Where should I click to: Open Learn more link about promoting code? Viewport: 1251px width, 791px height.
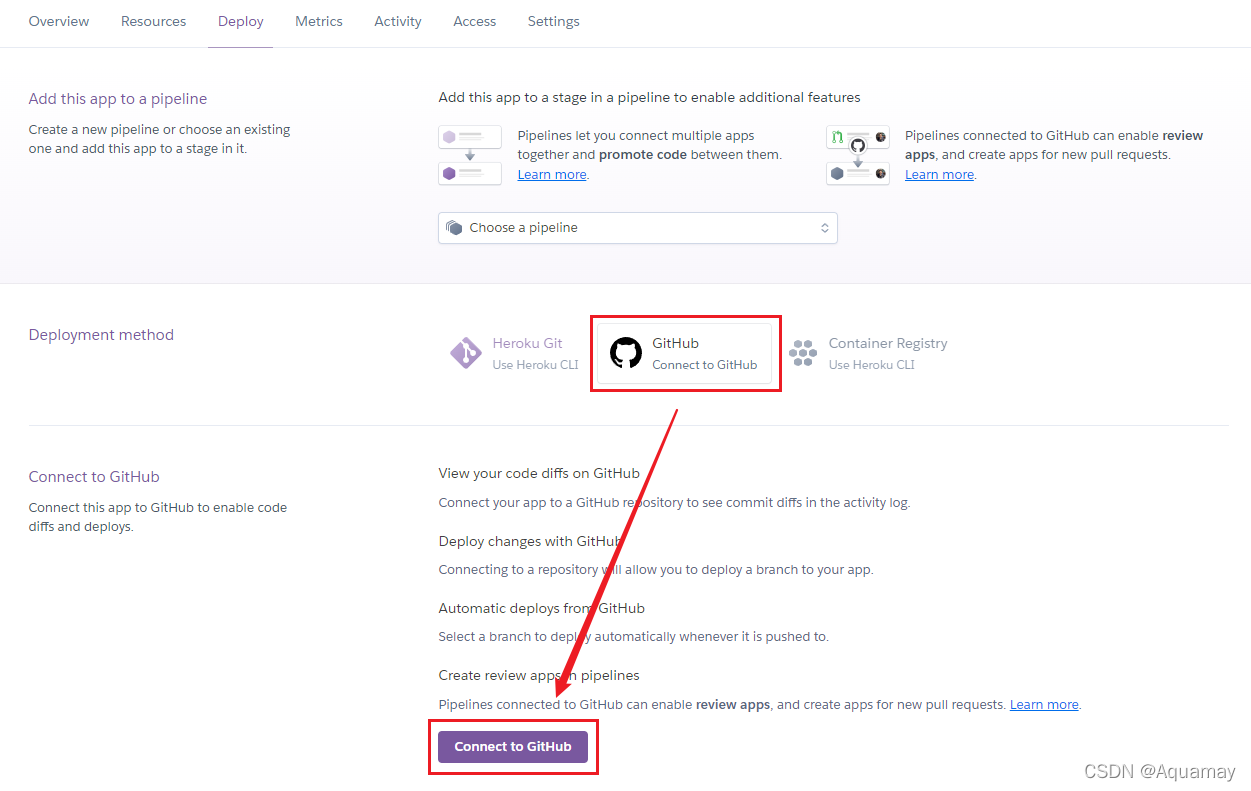click(x=552, y=174)
